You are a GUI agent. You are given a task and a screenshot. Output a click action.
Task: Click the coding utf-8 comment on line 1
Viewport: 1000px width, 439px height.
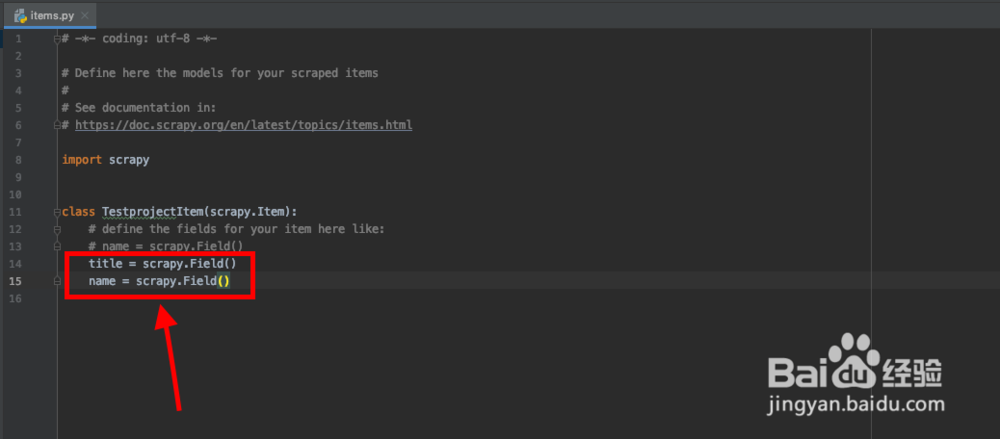click(x=140, y=39)
